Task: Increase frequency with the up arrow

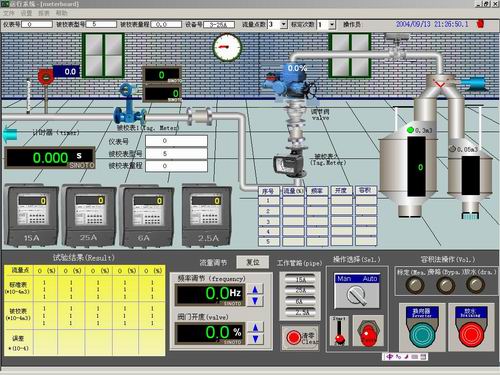Action: [255, 289]
